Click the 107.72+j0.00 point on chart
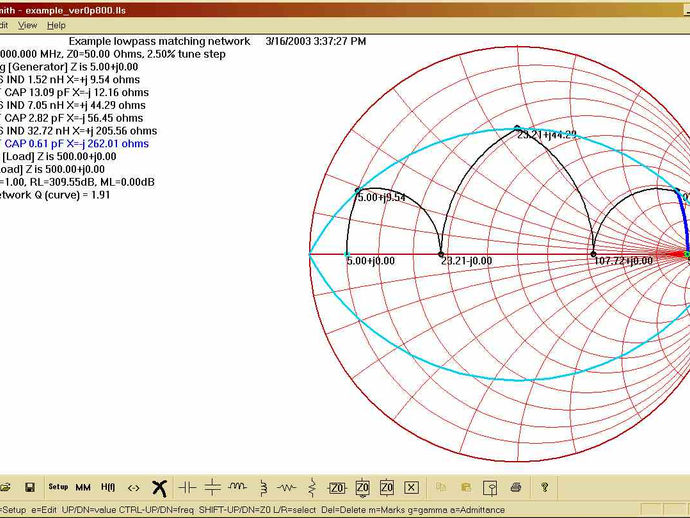690x518 pixels. click(x=593, y=254)
